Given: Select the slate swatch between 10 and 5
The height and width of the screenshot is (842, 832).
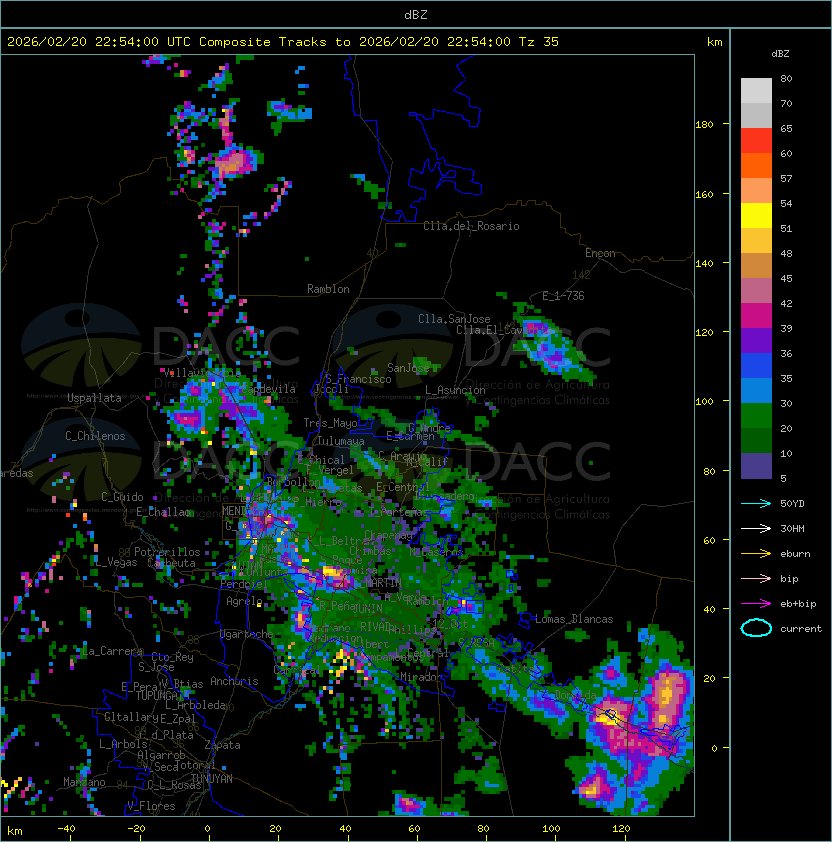Looking at the screenshot, I should coord(756,466).
